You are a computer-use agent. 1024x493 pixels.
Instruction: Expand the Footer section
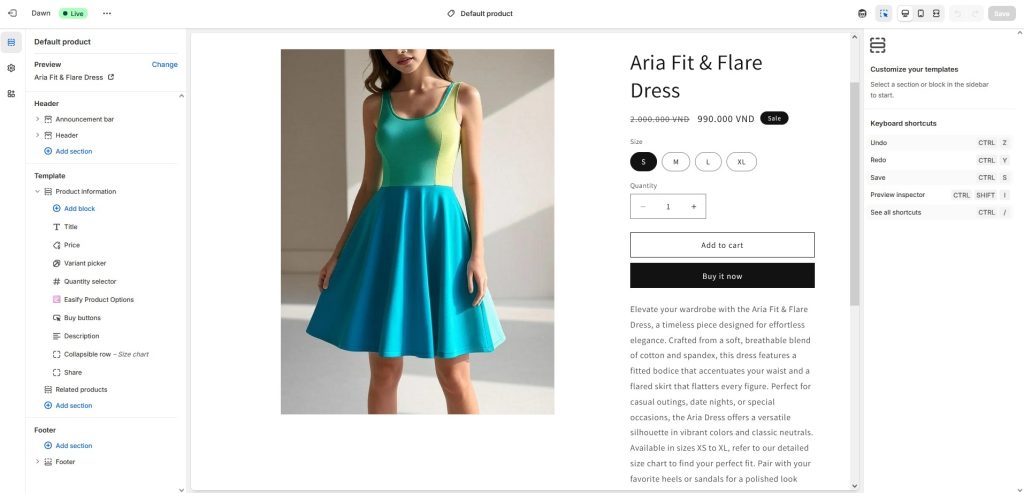37,462
